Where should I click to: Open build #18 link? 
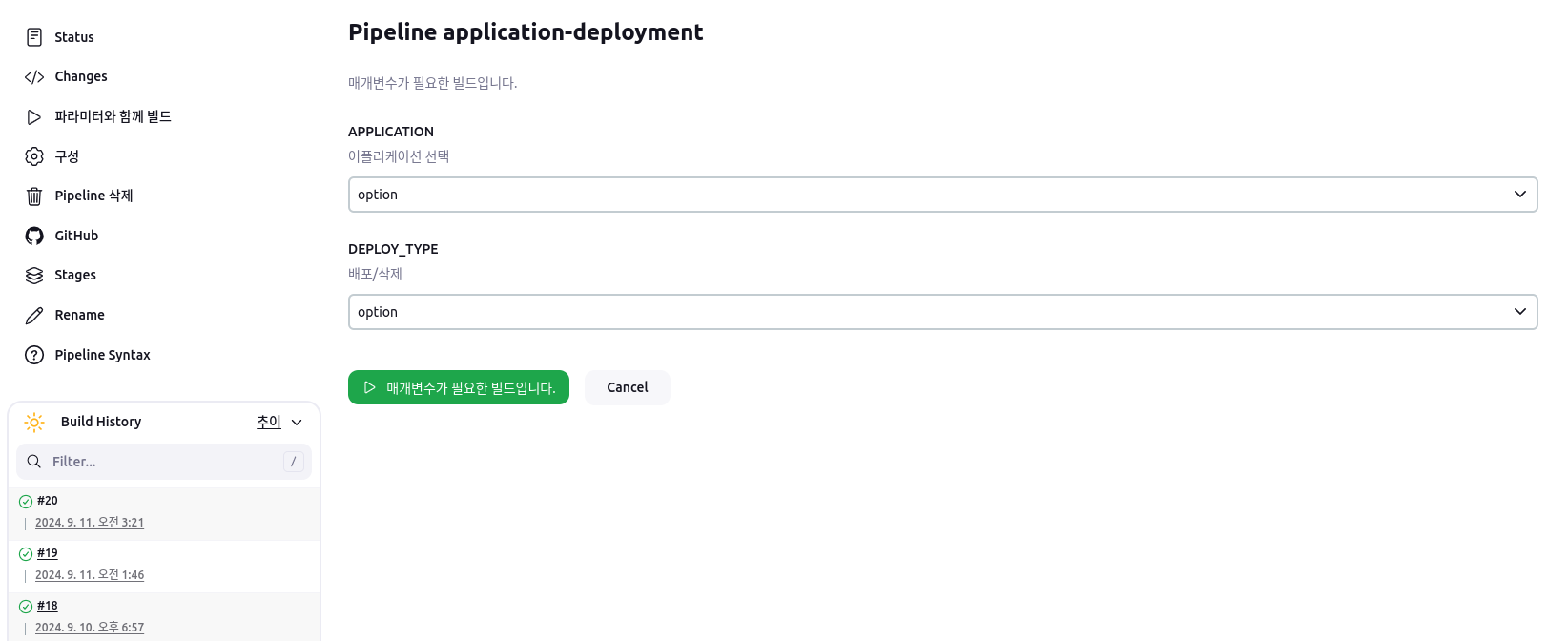tap(48, 606)
